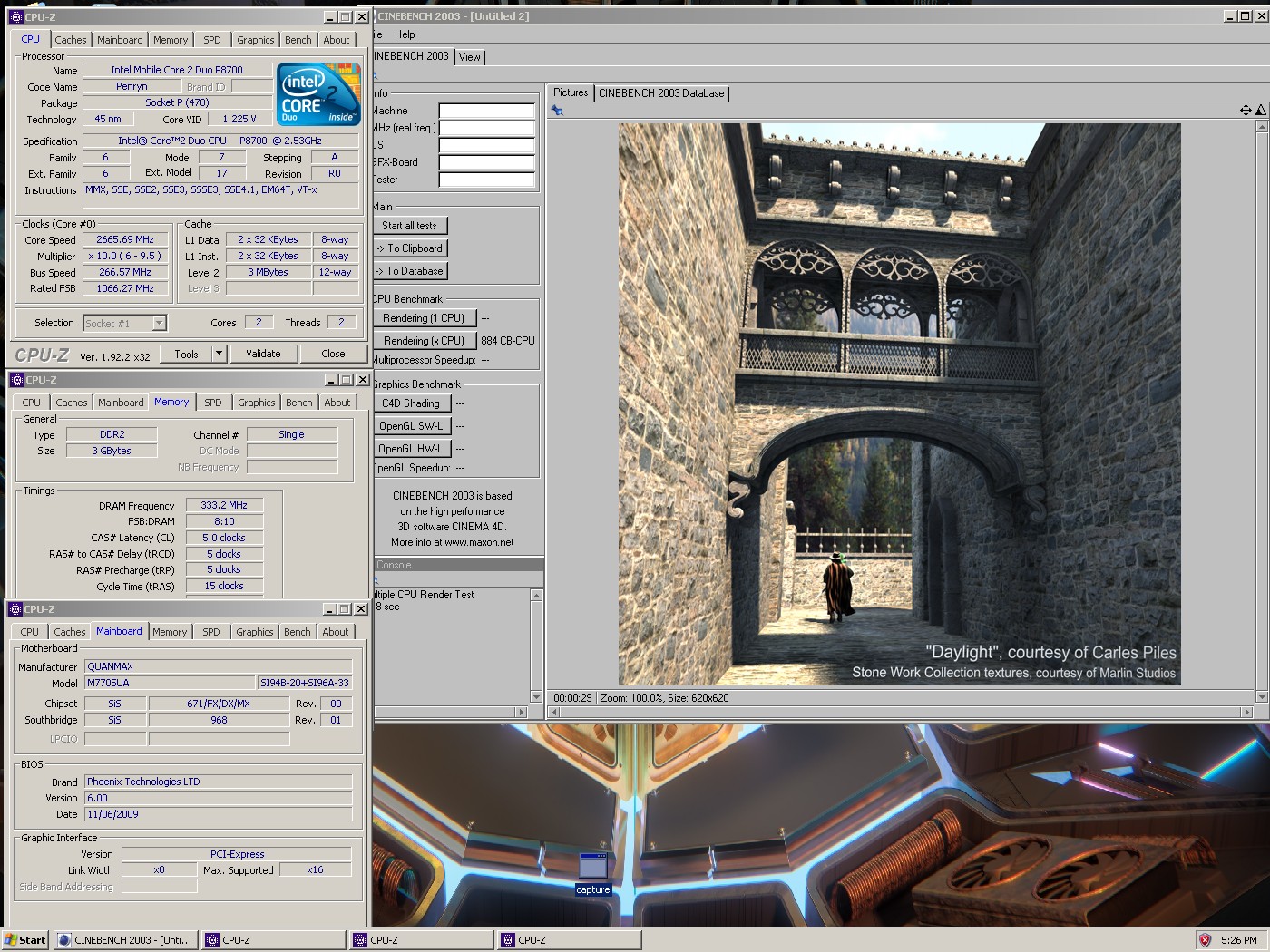Click render view vertical scrollbar up arrow
The height and width of the screenshot is (952, 1270).
pyautogui.click(x=1261, y=126)
